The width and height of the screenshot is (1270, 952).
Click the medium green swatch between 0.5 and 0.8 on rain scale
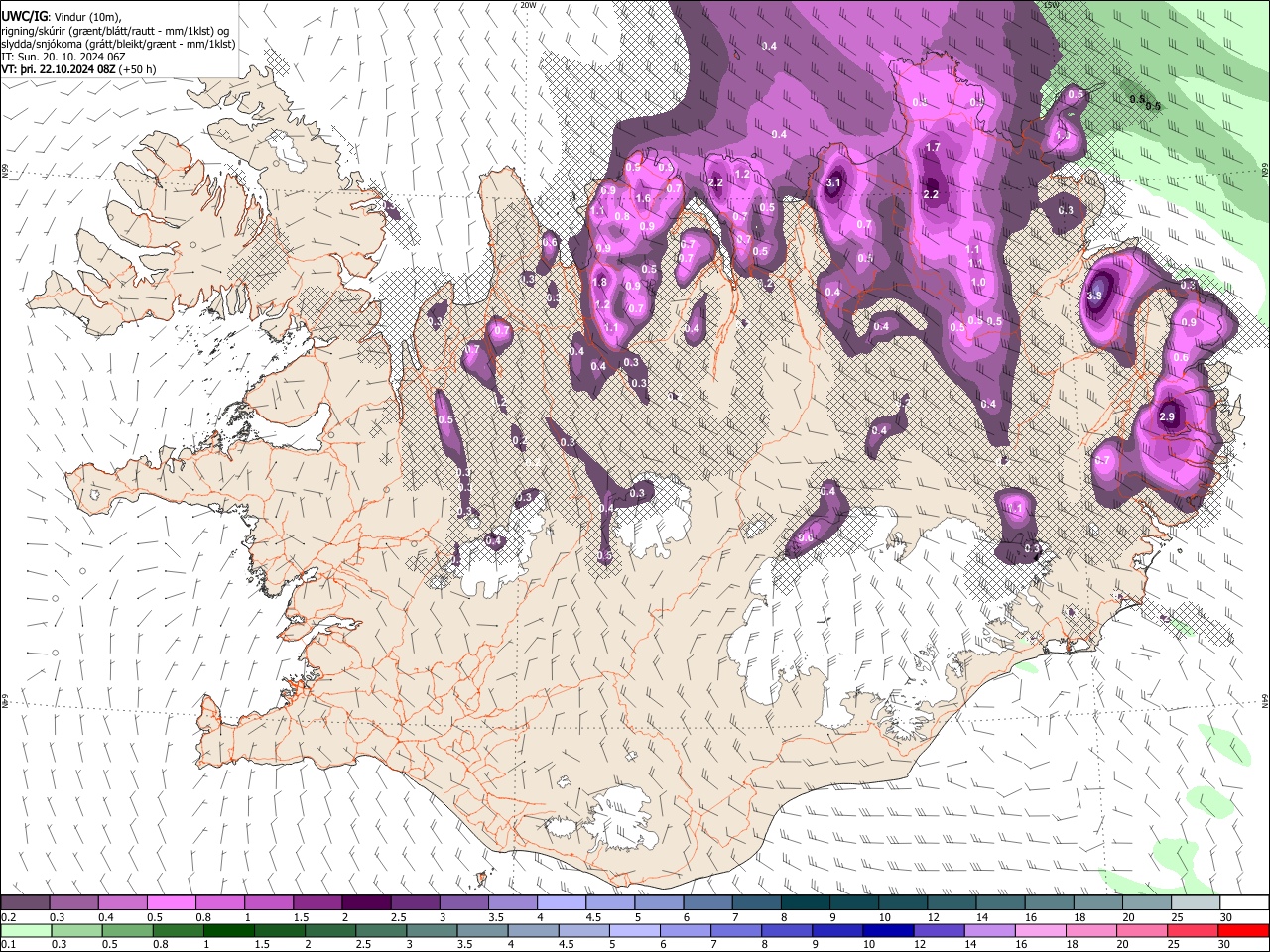pos(127,931)
